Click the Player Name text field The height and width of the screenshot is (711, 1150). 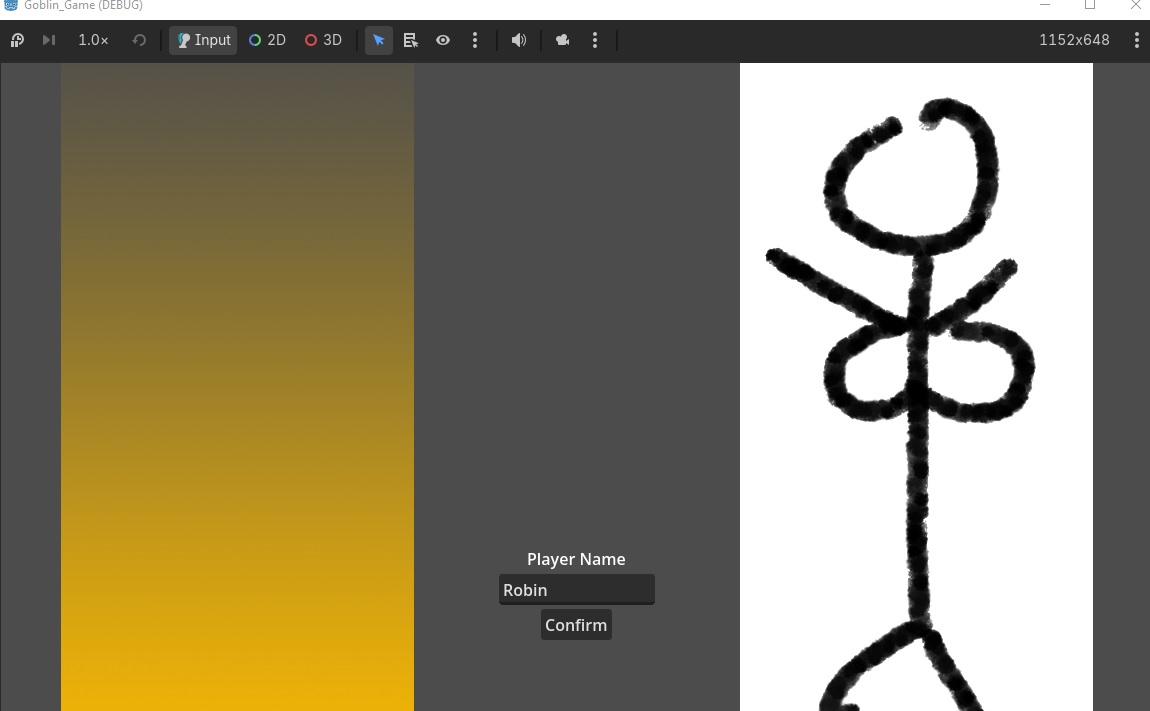point(576,590)
